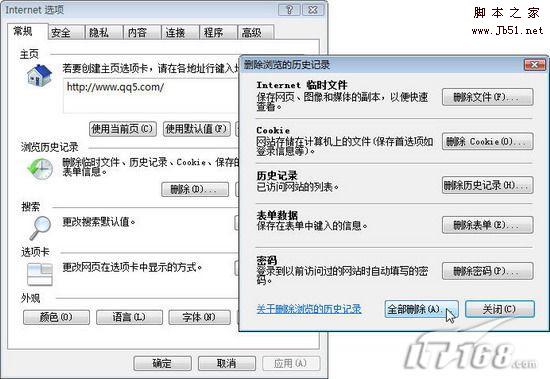Click the 保存在表单中键入的信息 description
This screenshot has height=379, width=550.
tap(312, 226)
